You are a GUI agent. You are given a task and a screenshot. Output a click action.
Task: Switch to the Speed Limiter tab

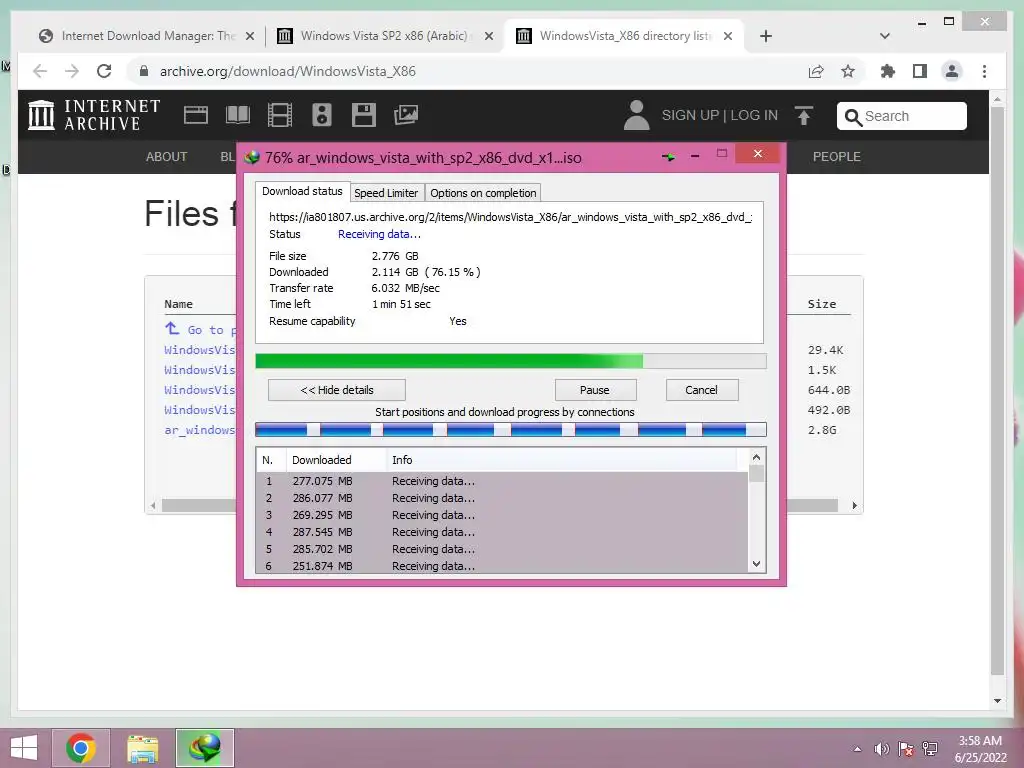click(x=386, y=193)
